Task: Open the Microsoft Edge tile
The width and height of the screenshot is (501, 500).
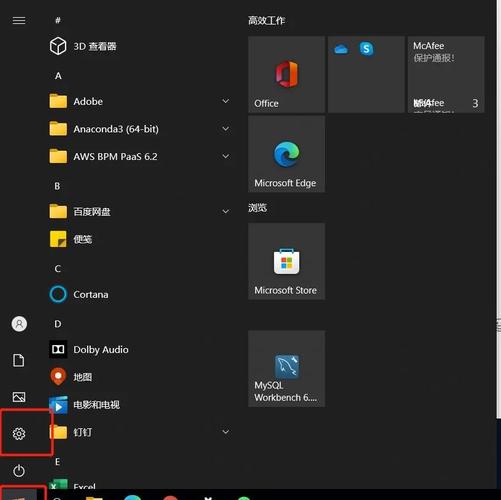Action: click(x=286, y=154)
